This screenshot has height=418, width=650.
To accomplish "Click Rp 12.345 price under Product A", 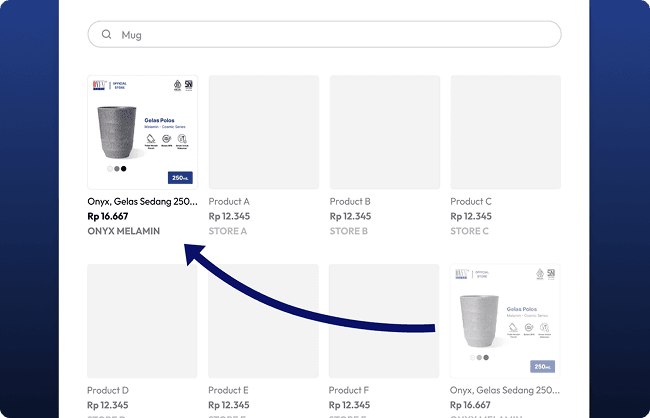I will click(229, 216).
